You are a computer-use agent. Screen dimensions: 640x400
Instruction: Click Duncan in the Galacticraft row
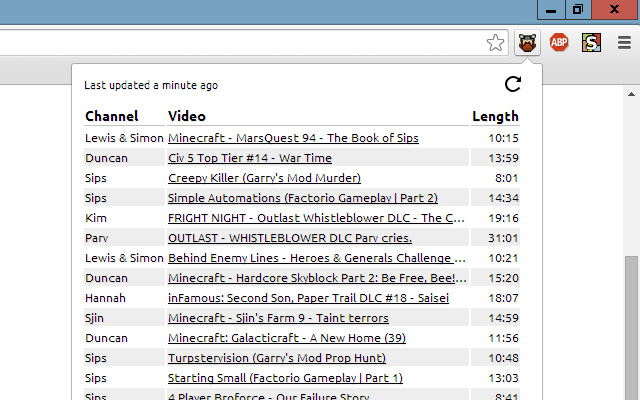pos(106,338)
